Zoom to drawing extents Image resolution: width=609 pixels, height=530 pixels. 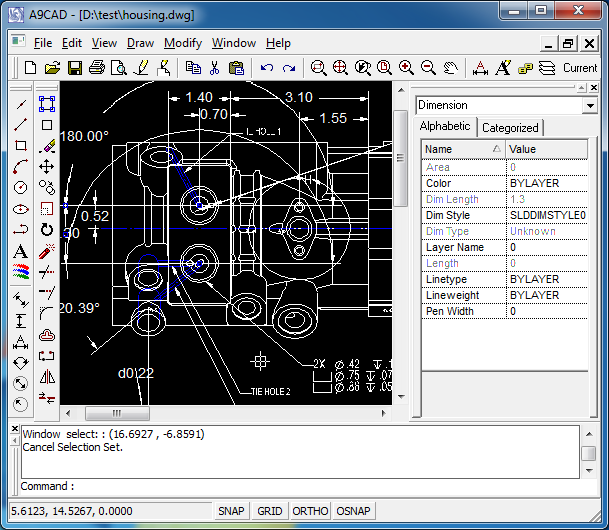click(x=340, y=68)
